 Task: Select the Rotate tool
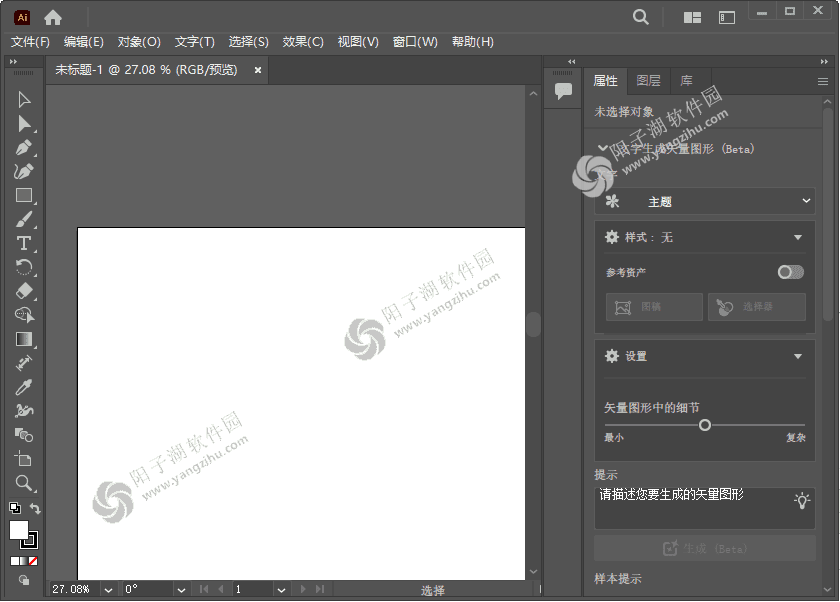[24, 267]
